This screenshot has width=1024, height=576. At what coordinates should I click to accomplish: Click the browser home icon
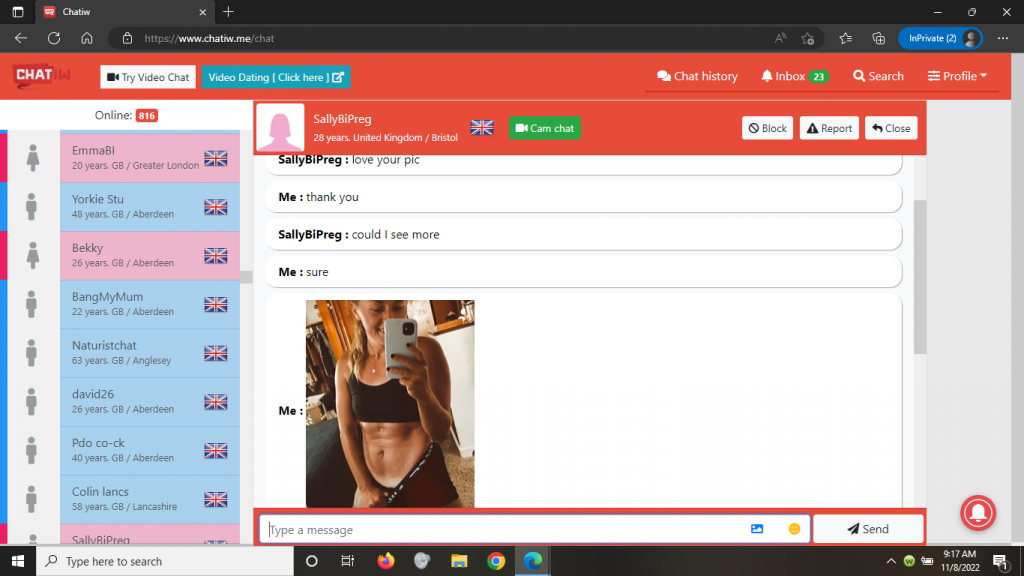[87, 38]
